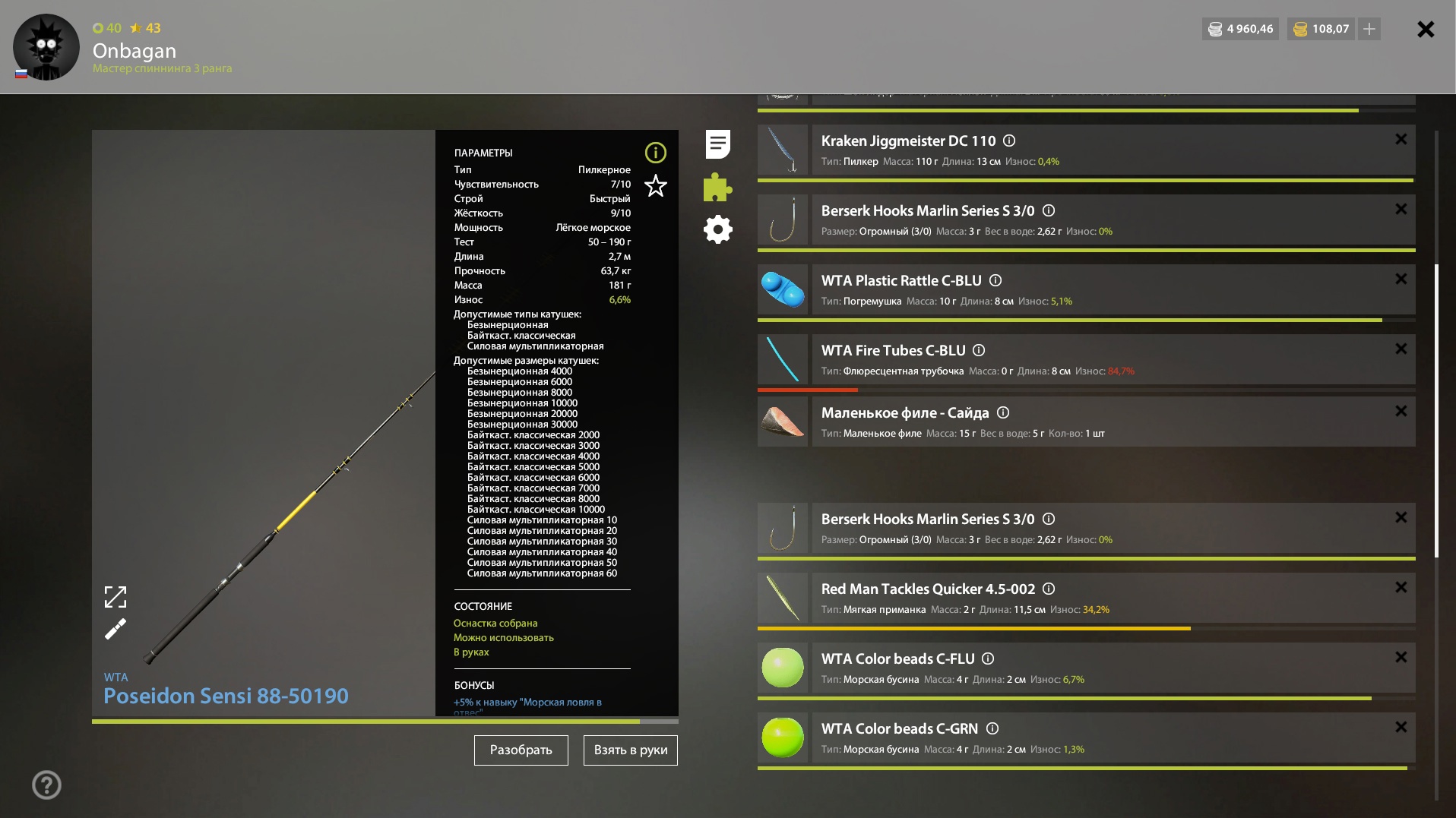Remove WTA Fire Tubes C-BLU
Image resolution: width=1456 pixels, height=818 pixels.
click(x=1401, y=349)
